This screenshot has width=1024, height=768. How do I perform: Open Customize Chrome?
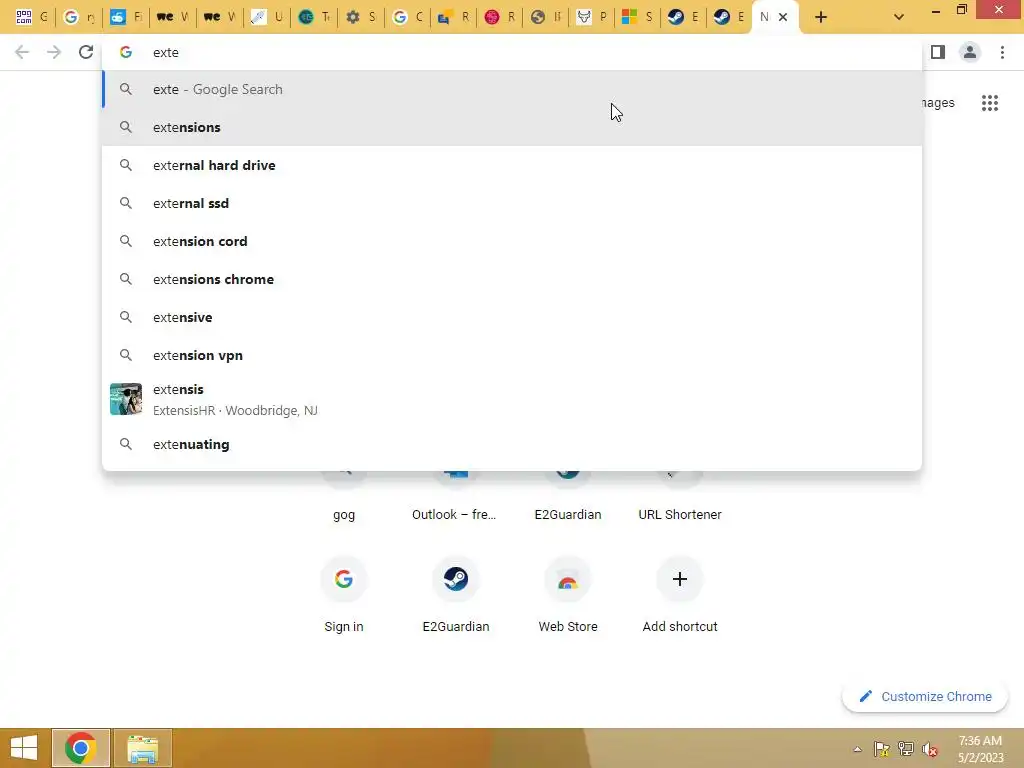pyautogui.click(x=925, y=696)
